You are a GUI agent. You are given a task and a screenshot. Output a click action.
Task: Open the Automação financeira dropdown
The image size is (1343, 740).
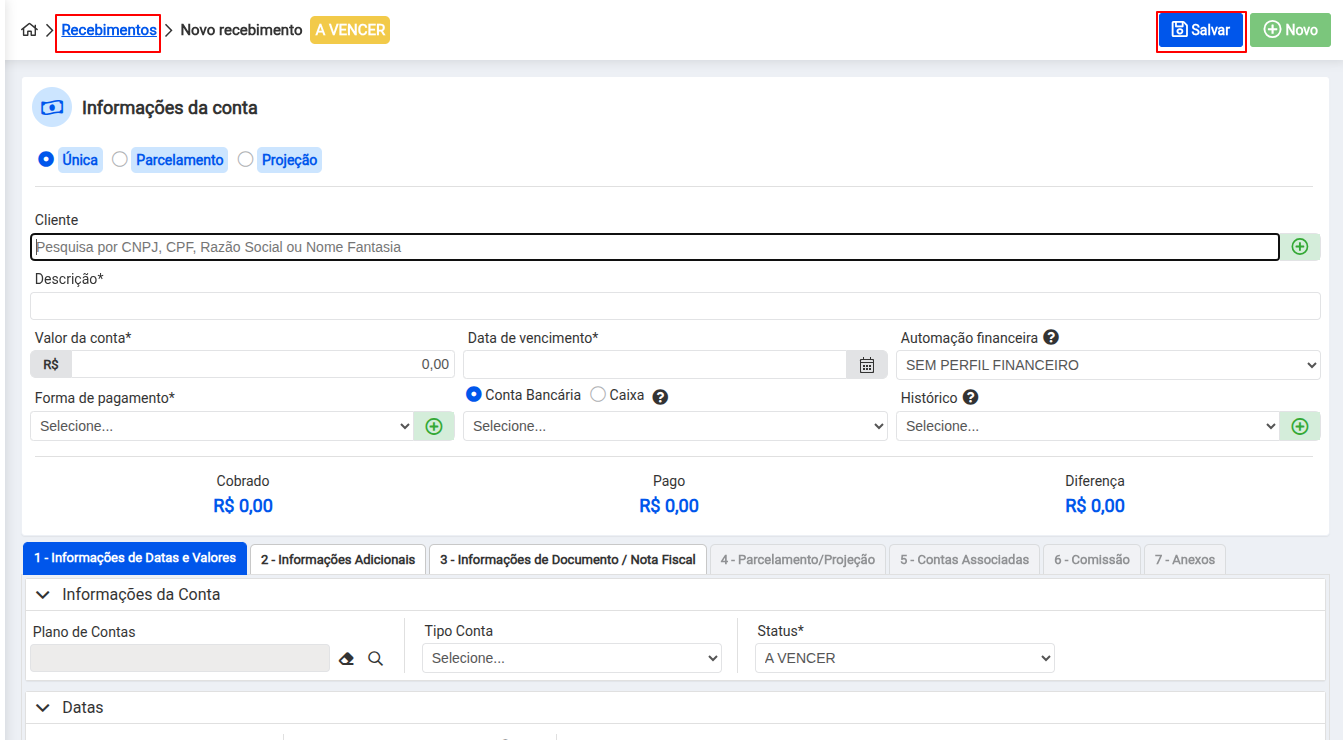(x=1108, y=365)
